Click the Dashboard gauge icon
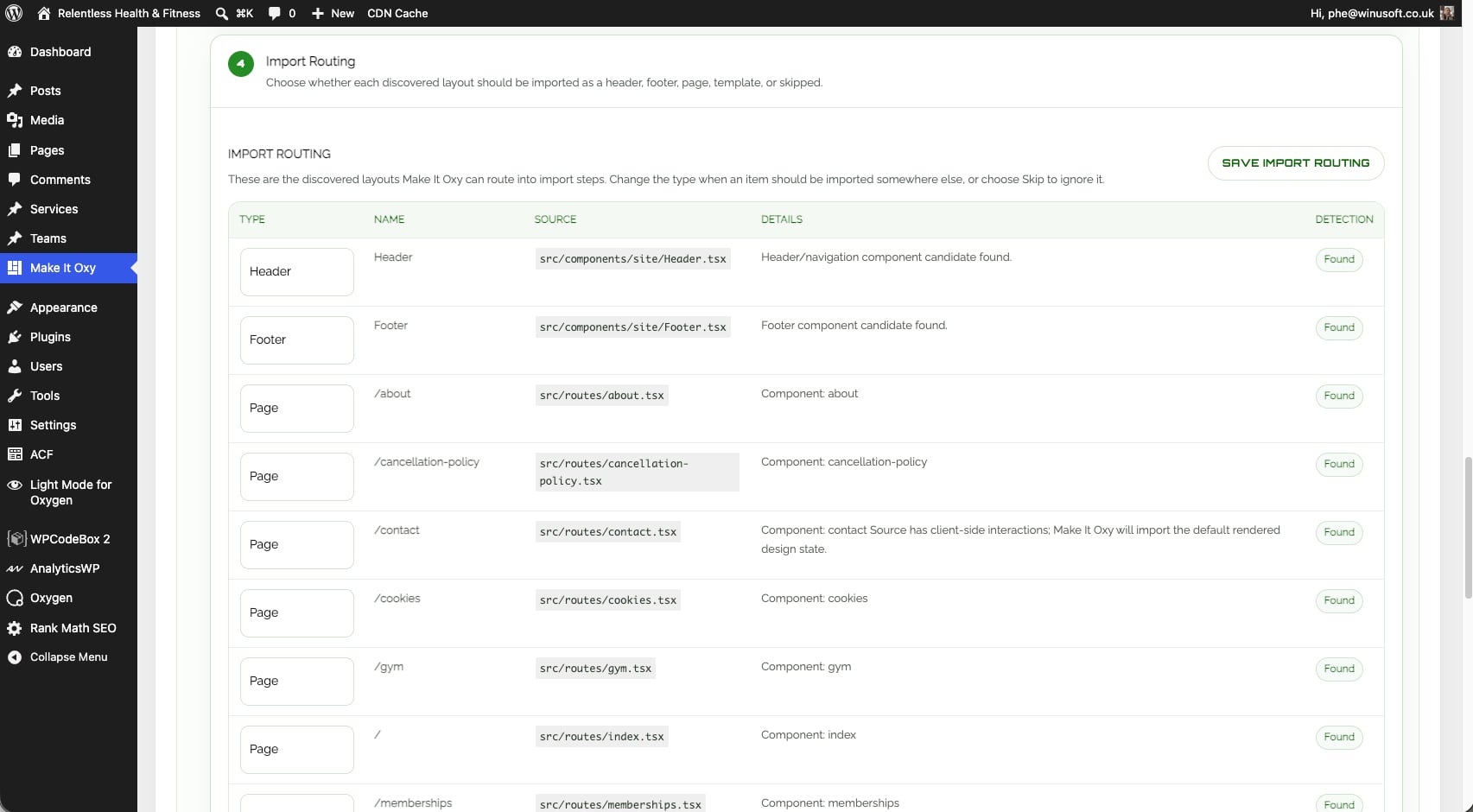1473x812 pixels. tap(15, 52)
